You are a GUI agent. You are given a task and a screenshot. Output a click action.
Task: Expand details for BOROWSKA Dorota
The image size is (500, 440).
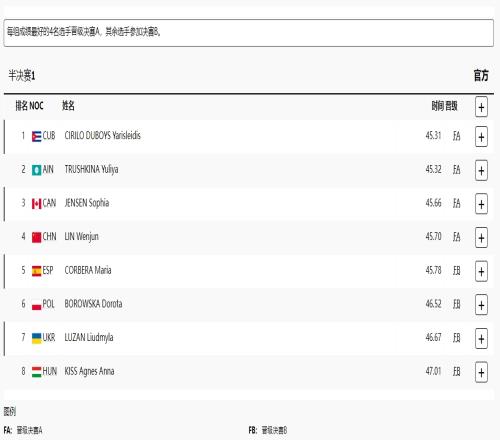pos(481,305)
